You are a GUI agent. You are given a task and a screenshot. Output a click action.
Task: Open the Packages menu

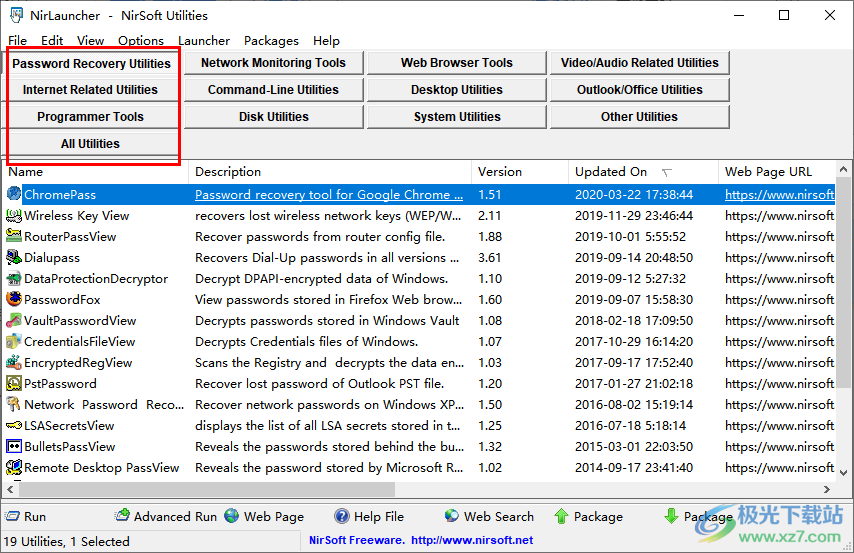271,40
